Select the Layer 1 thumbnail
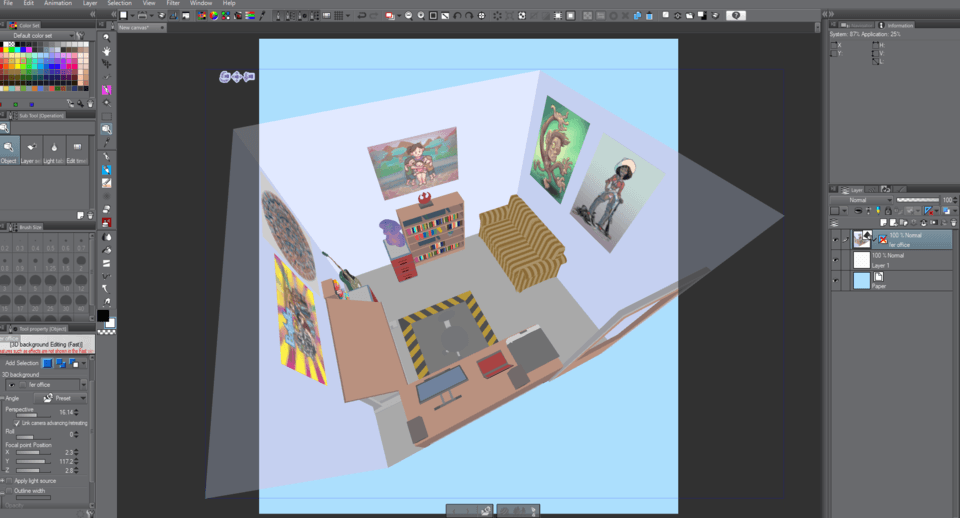 point(861,260)
